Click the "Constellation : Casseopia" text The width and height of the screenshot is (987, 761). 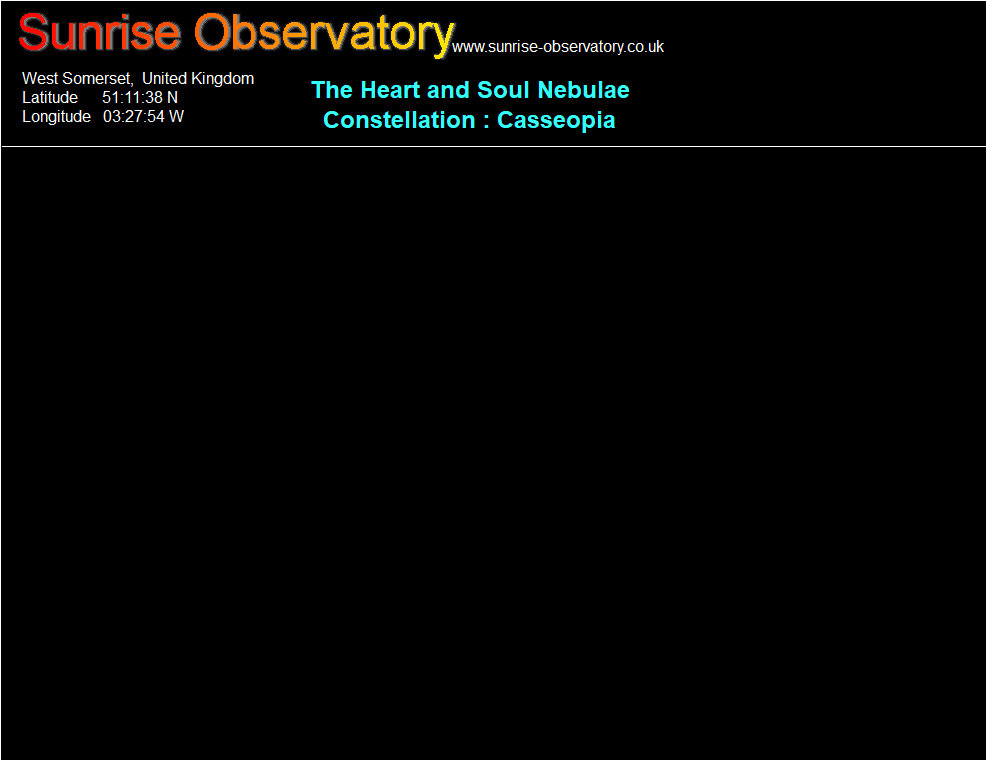coord(469,120)
